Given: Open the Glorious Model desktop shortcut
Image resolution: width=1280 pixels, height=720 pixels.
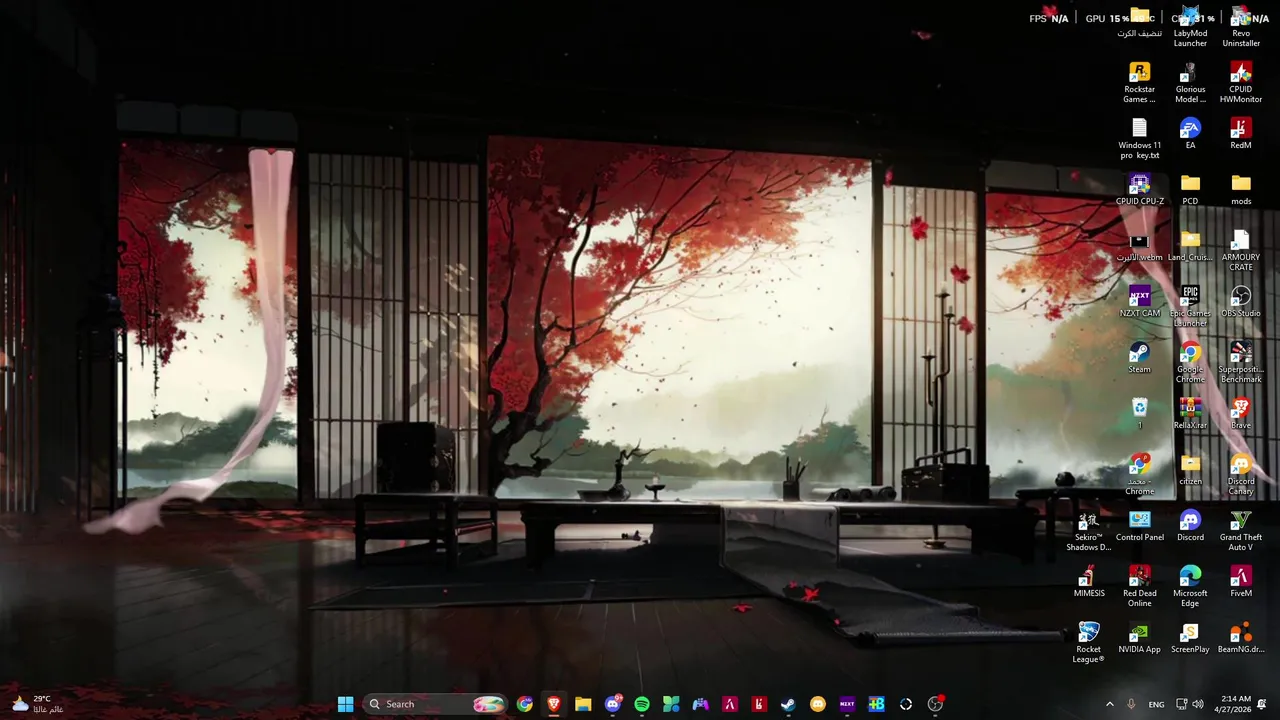Looking at the screenshot, I should pyautogui.click(x=1190, y=82).
